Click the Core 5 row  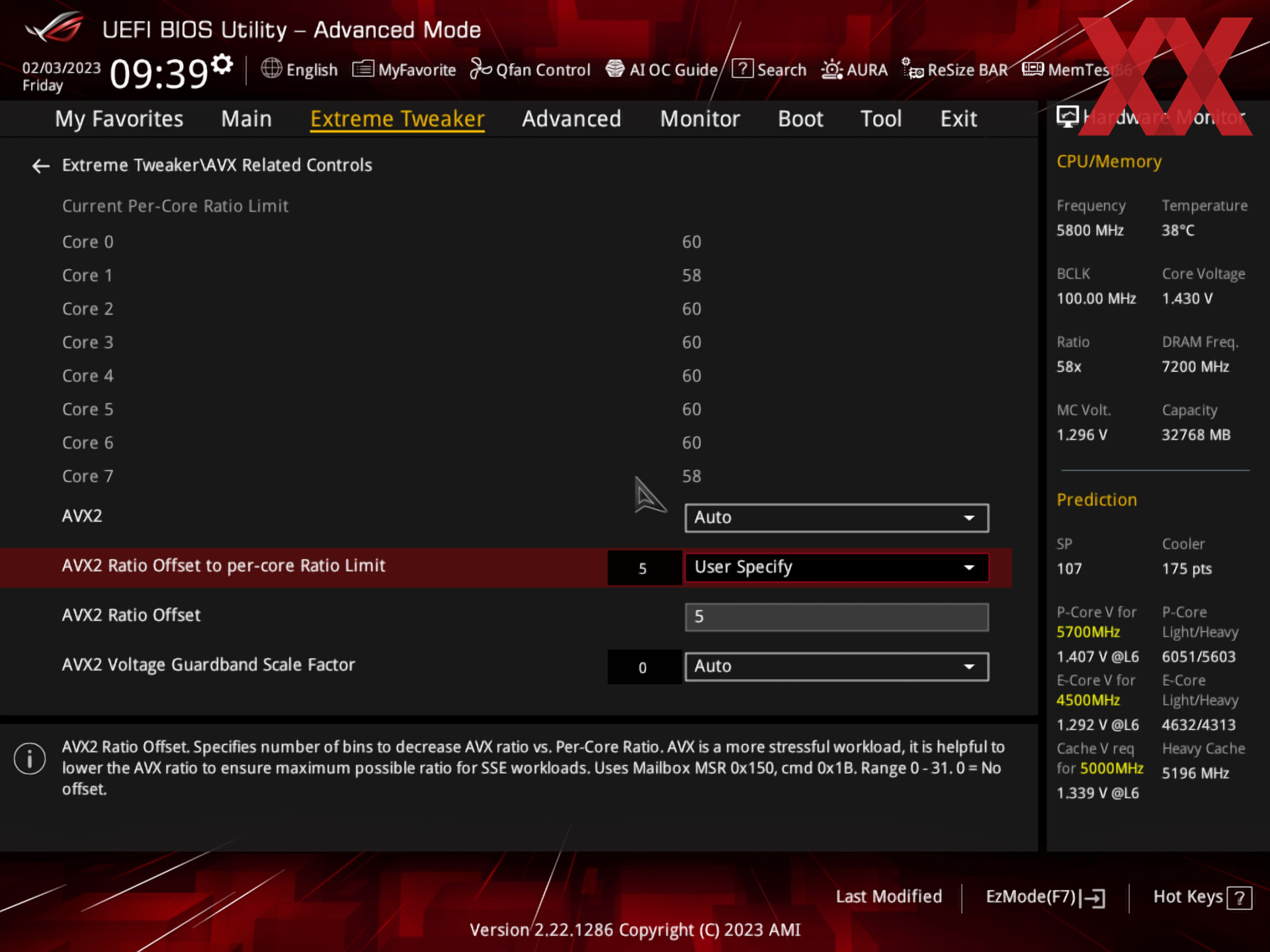click(382, 409)
